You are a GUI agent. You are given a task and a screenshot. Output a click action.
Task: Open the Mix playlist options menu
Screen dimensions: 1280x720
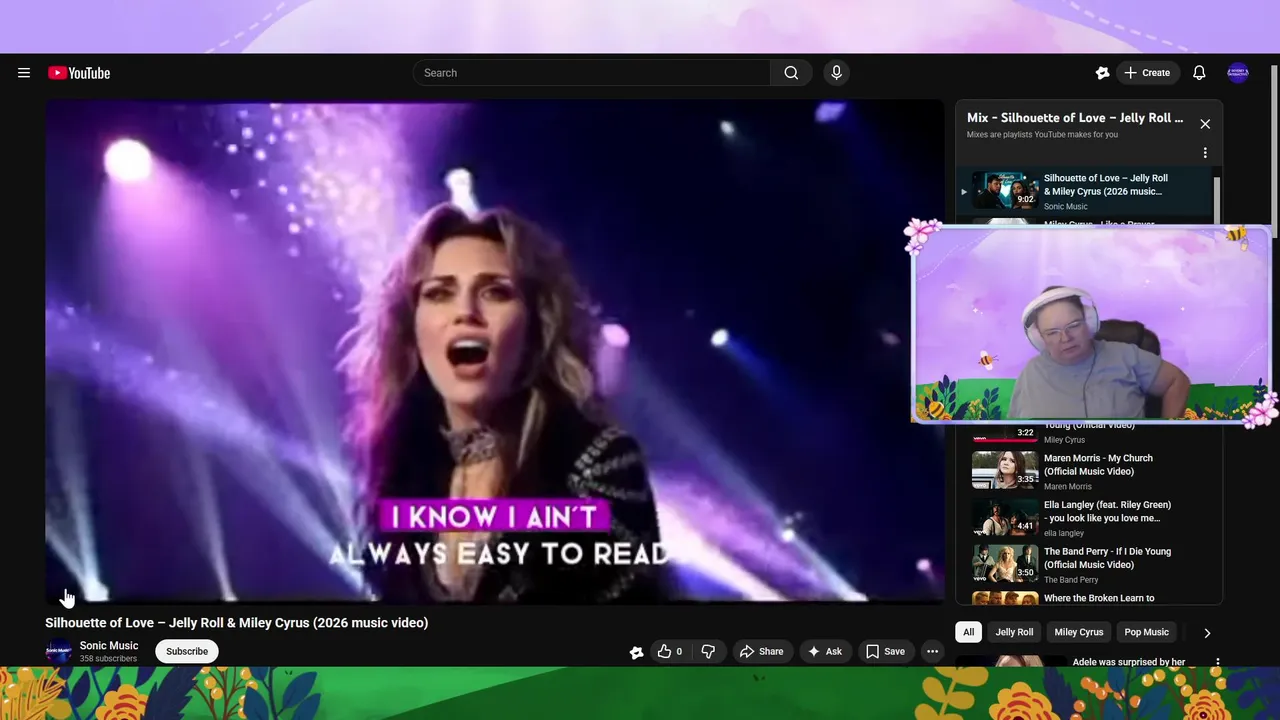pyautogui.click(x=1205, y=153)
